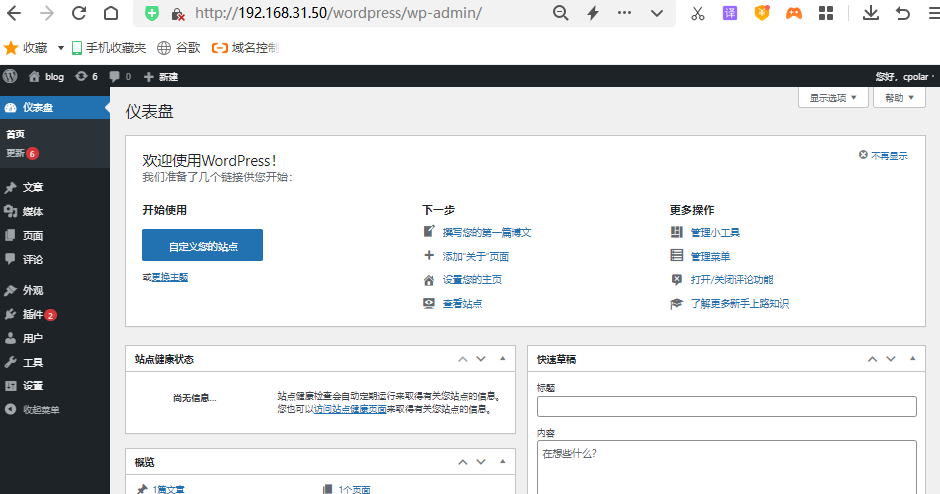
Task: Open the three-dot more options icon
Action: pos(625,13)
